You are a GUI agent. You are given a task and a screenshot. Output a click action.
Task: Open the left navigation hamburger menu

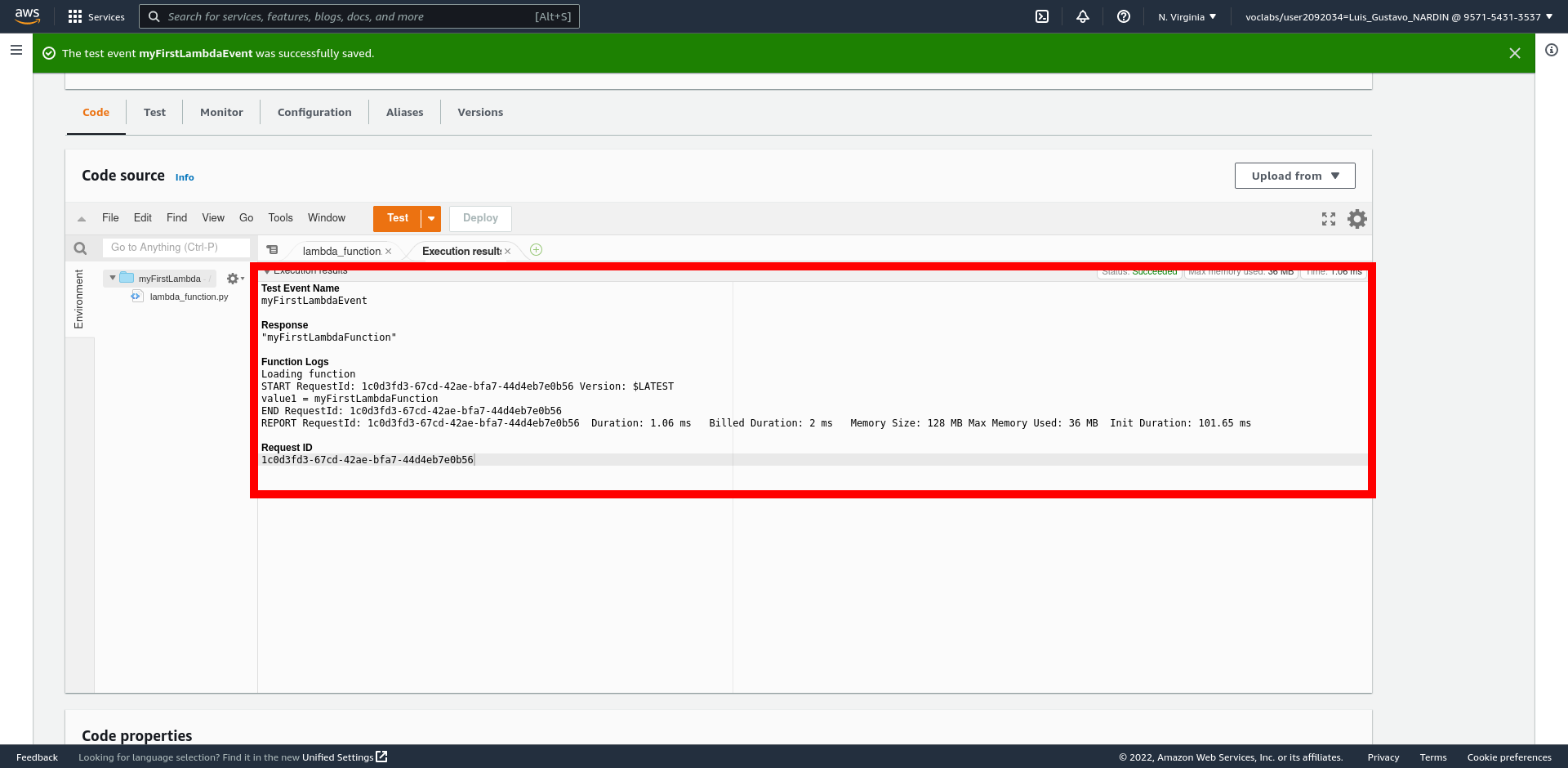pyautogui.click(x=16, y=50)
